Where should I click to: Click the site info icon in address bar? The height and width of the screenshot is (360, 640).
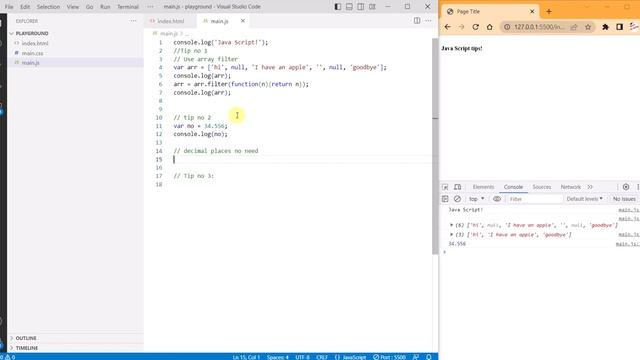tap(507, 27)
